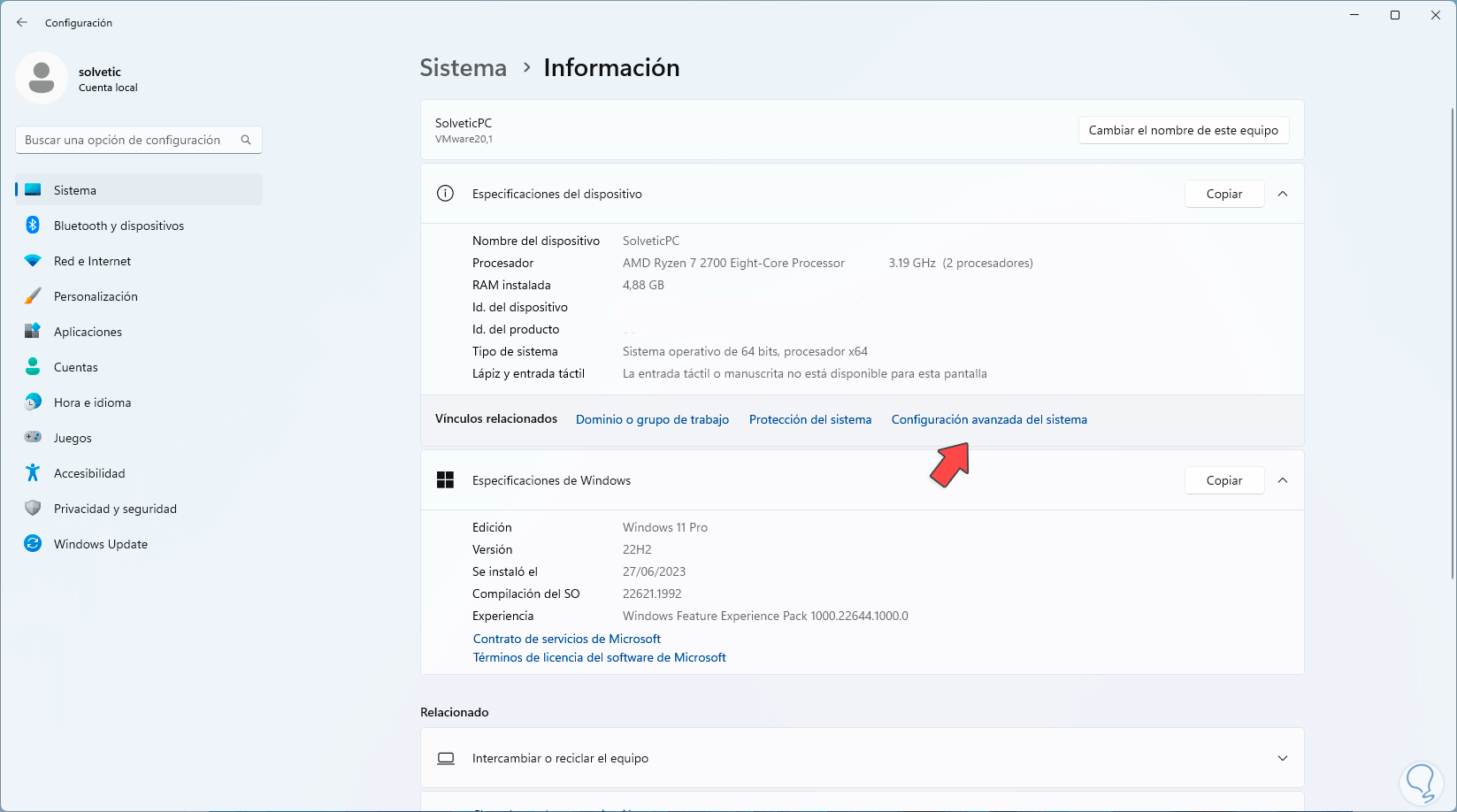Click the Wi-Fi icon for Red e Internet
The height and width of the screenshot is (812, 1457).
pyautogui.click(x=33, y=261)
